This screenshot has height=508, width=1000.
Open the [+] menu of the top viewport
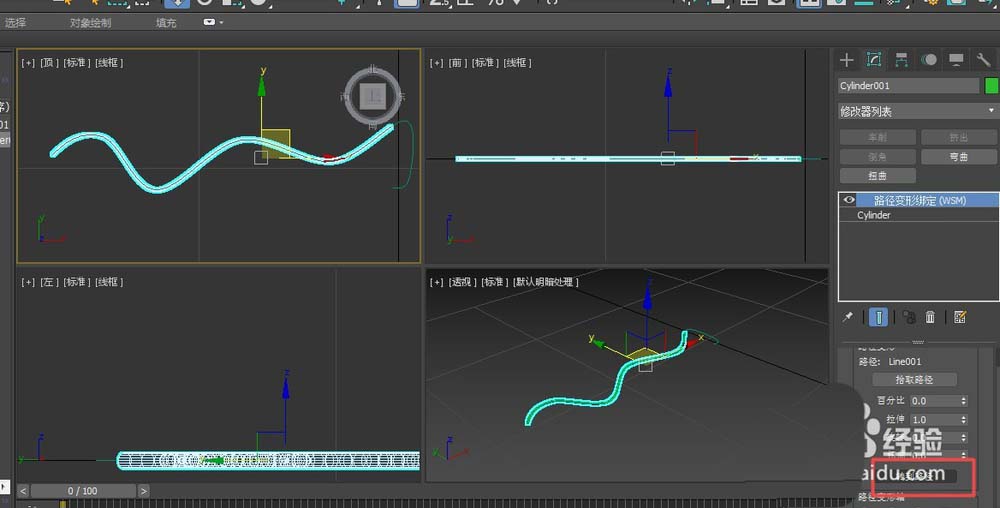[29, 63]
